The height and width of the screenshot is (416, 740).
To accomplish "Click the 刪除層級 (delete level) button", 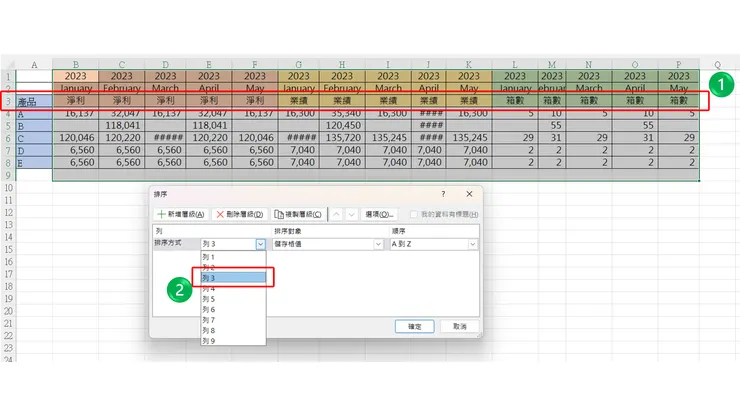I will (240, 214).
